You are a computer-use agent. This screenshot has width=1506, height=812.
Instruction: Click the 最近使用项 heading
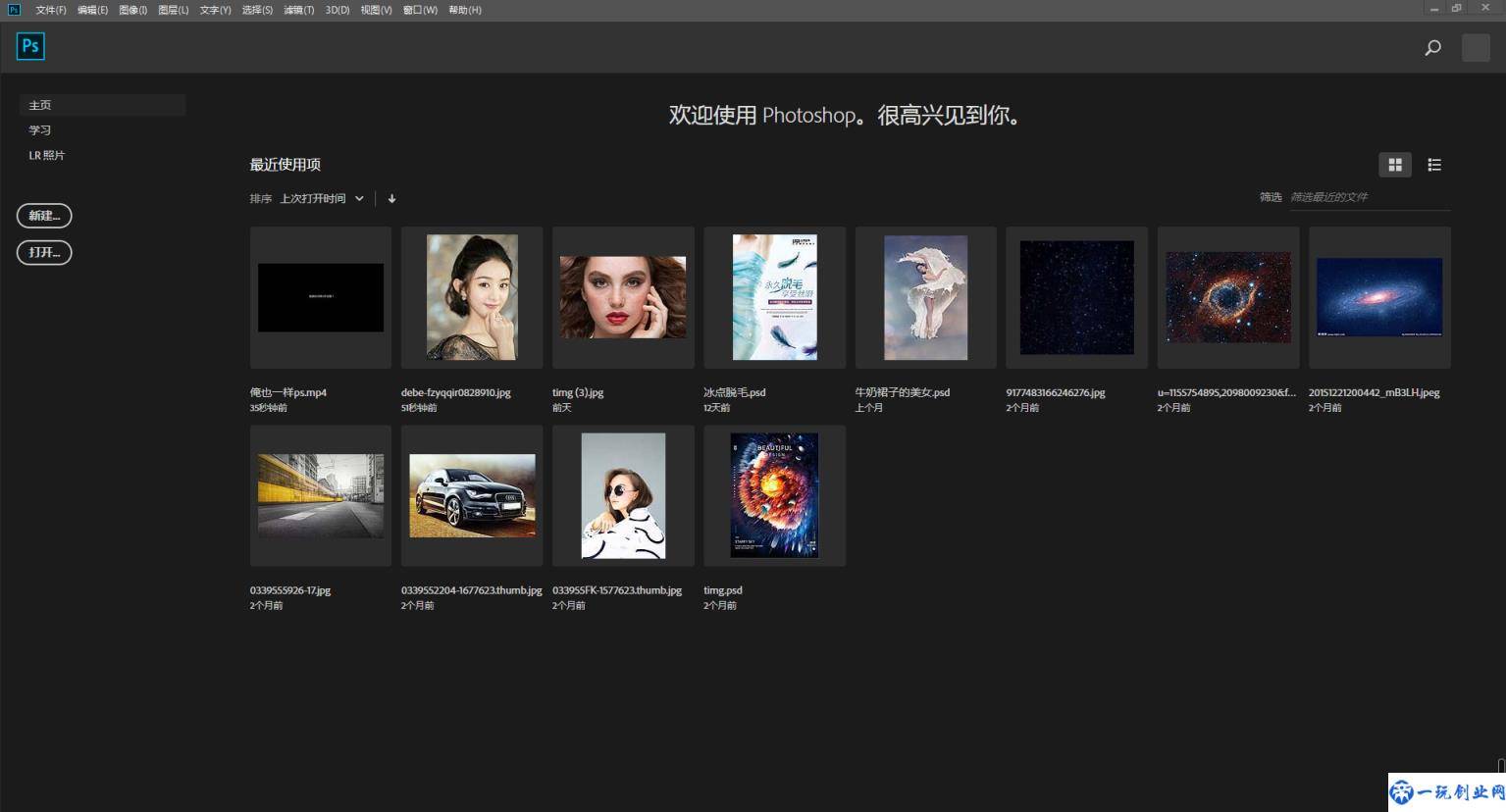(x=286, y=165)
